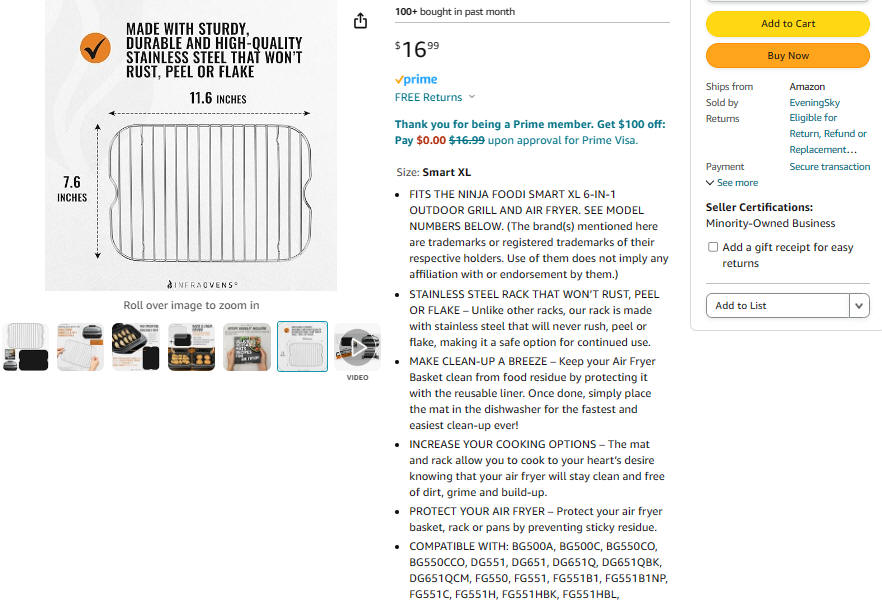The height and width of the screenshot is (605, 882).
Task: Check the gift receipt checkbox
Action: coord(713,247)
